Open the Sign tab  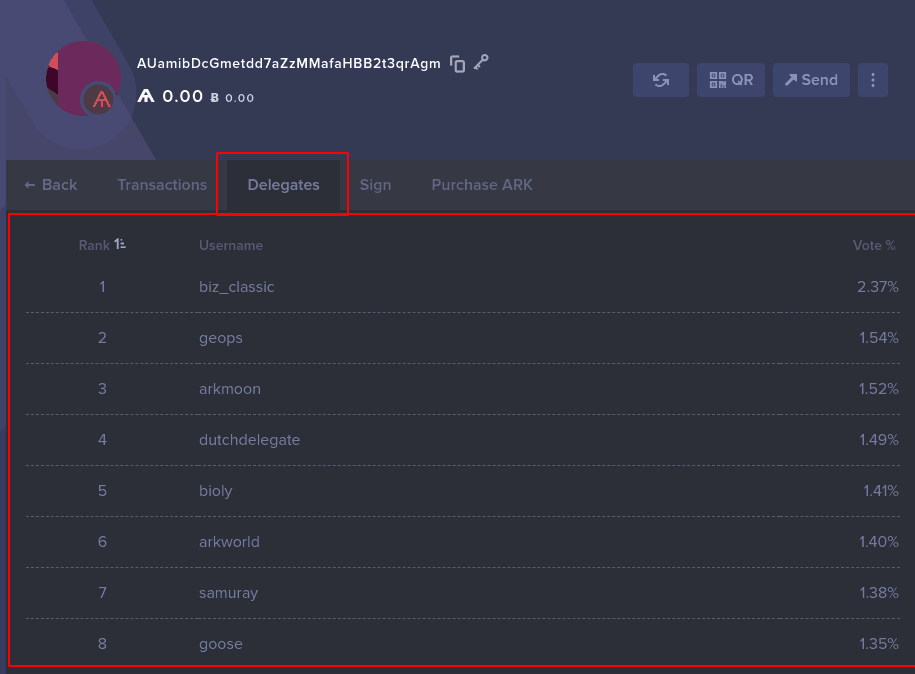click(375, 185)
